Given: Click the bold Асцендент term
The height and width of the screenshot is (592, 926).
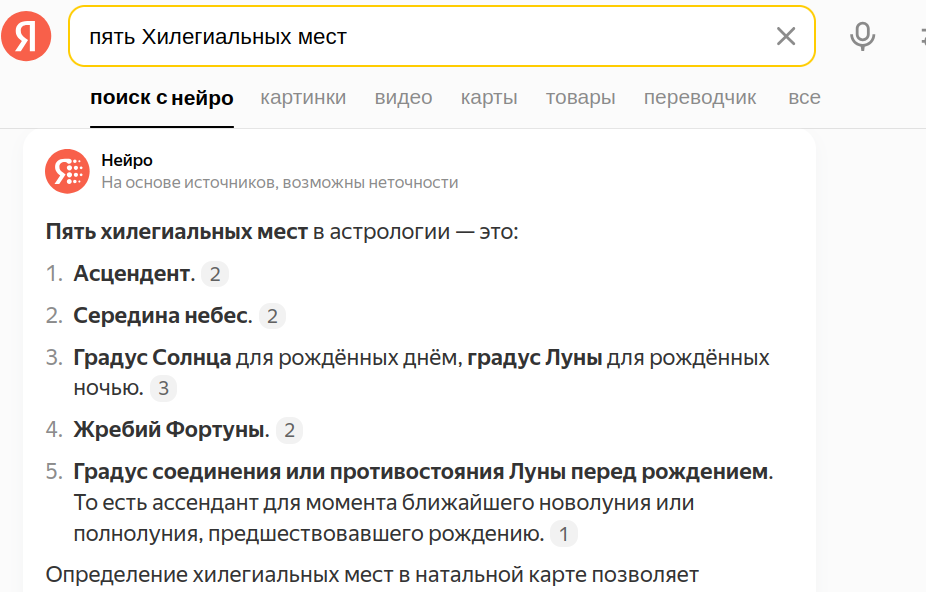Looking at the screenshot, I should click(132, 274).
